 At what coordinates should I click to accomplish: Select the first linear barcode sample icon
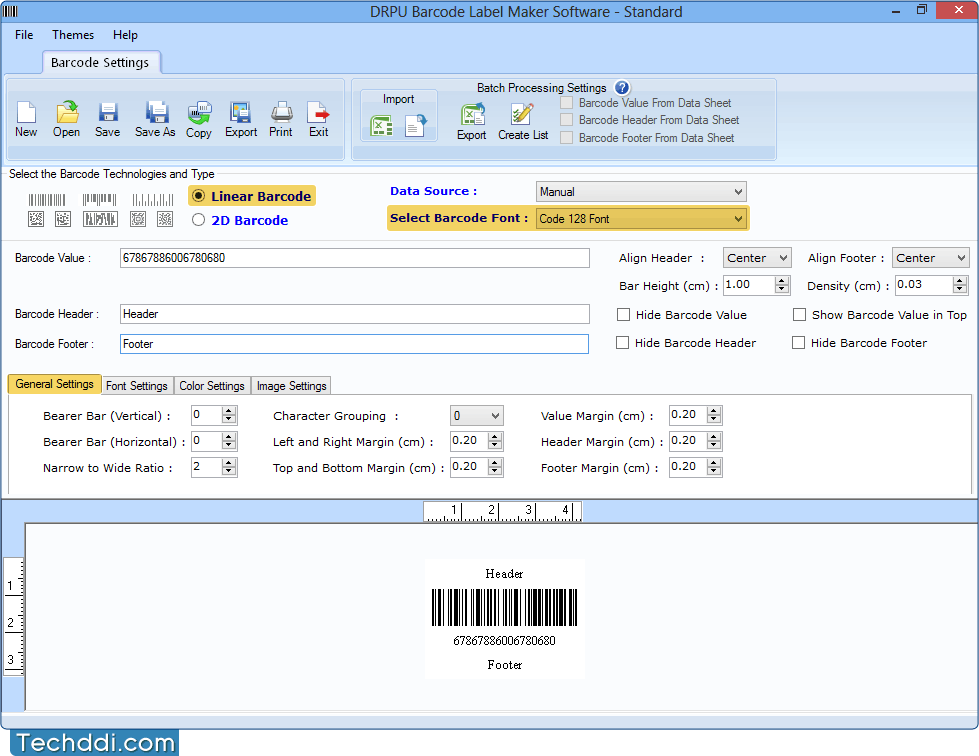click(x=47, y=200)
